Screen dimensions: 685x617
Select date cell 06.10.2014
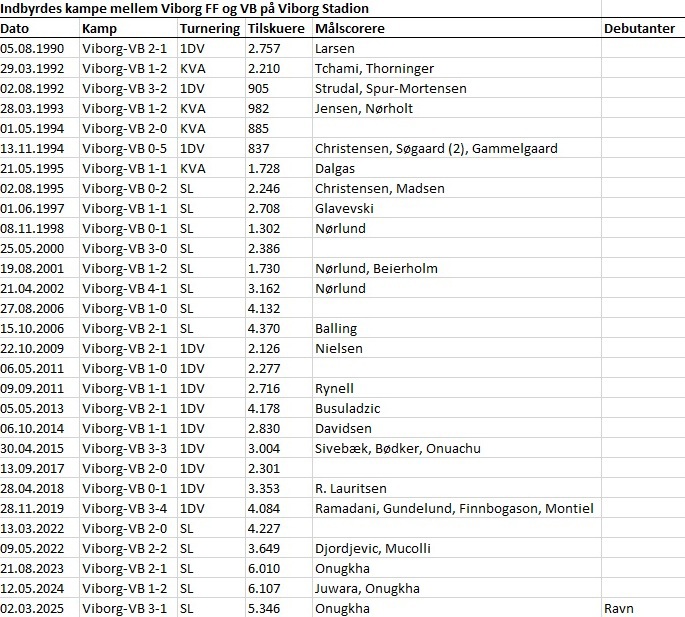click(32, 428)
